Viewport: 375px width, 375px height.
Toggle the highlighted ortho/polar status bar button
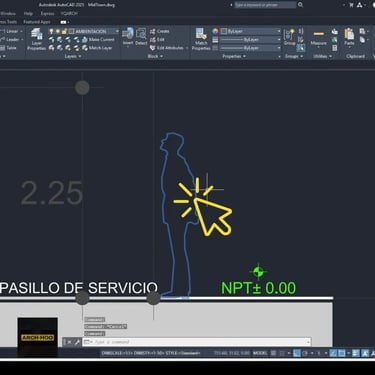(297, 353)
